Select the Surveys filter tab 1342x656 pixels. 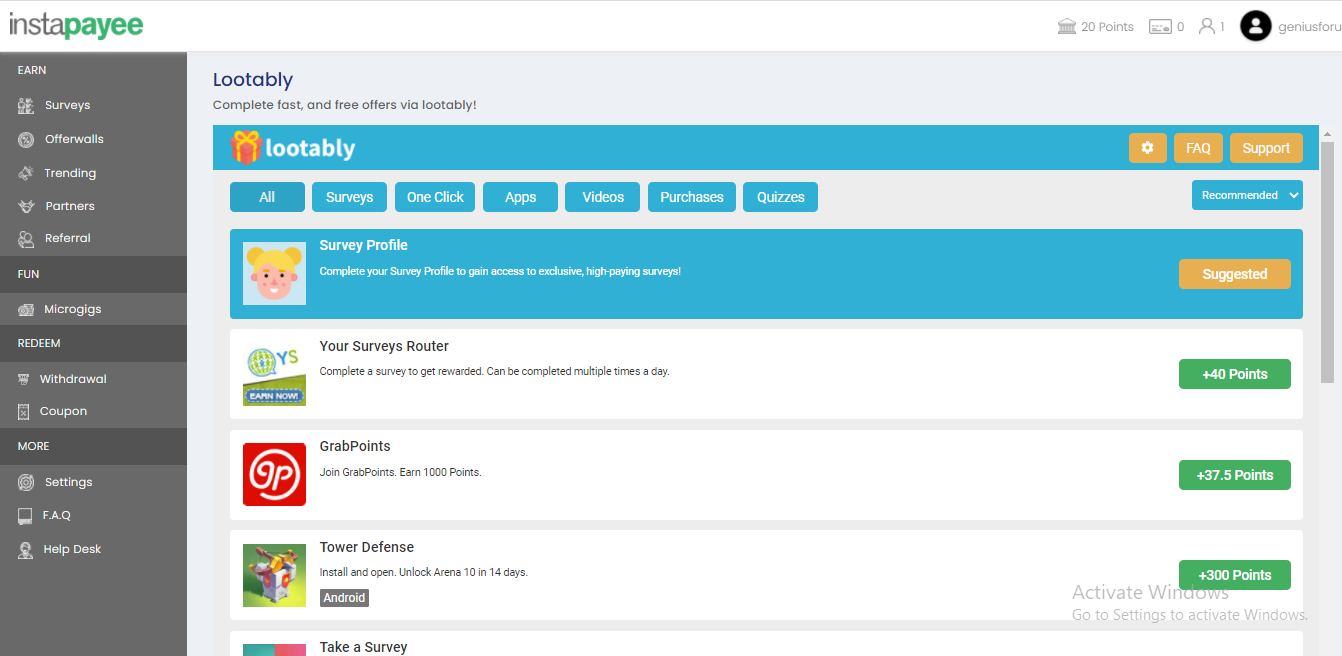(349, 197)
